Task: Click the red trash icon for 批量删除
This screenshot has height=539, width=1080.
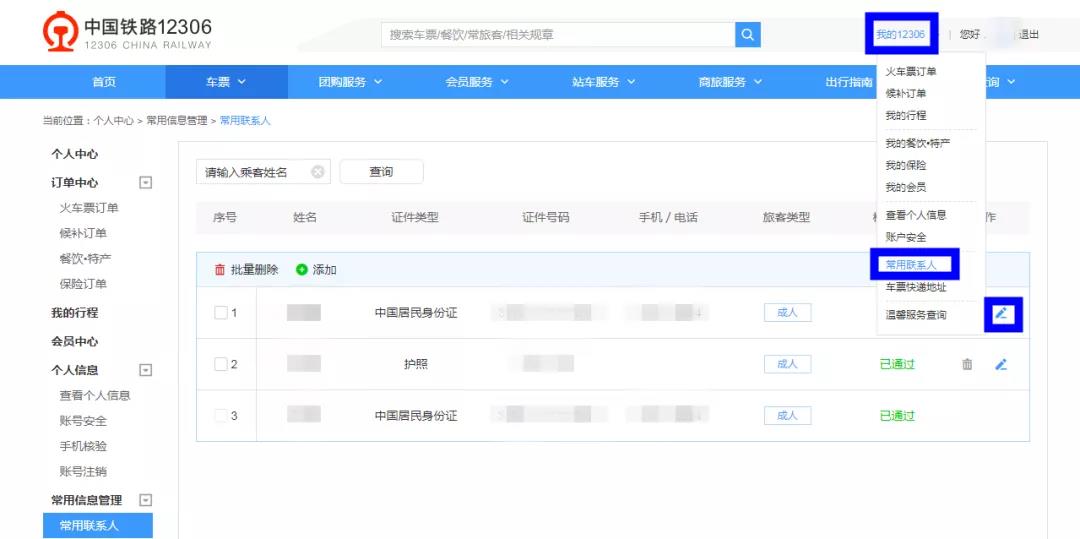Action: pos(220,270)
